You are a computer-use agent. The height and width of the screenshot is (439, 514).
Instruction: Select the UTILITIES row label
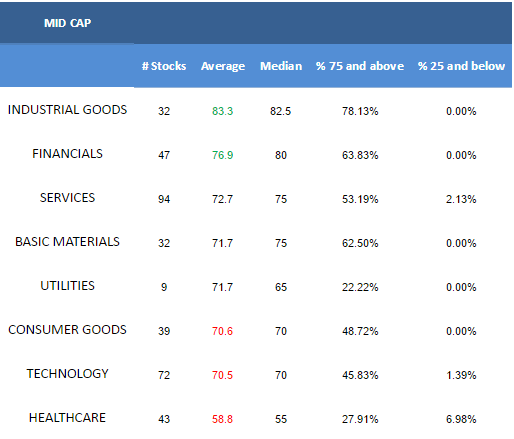tap(67, 286)
